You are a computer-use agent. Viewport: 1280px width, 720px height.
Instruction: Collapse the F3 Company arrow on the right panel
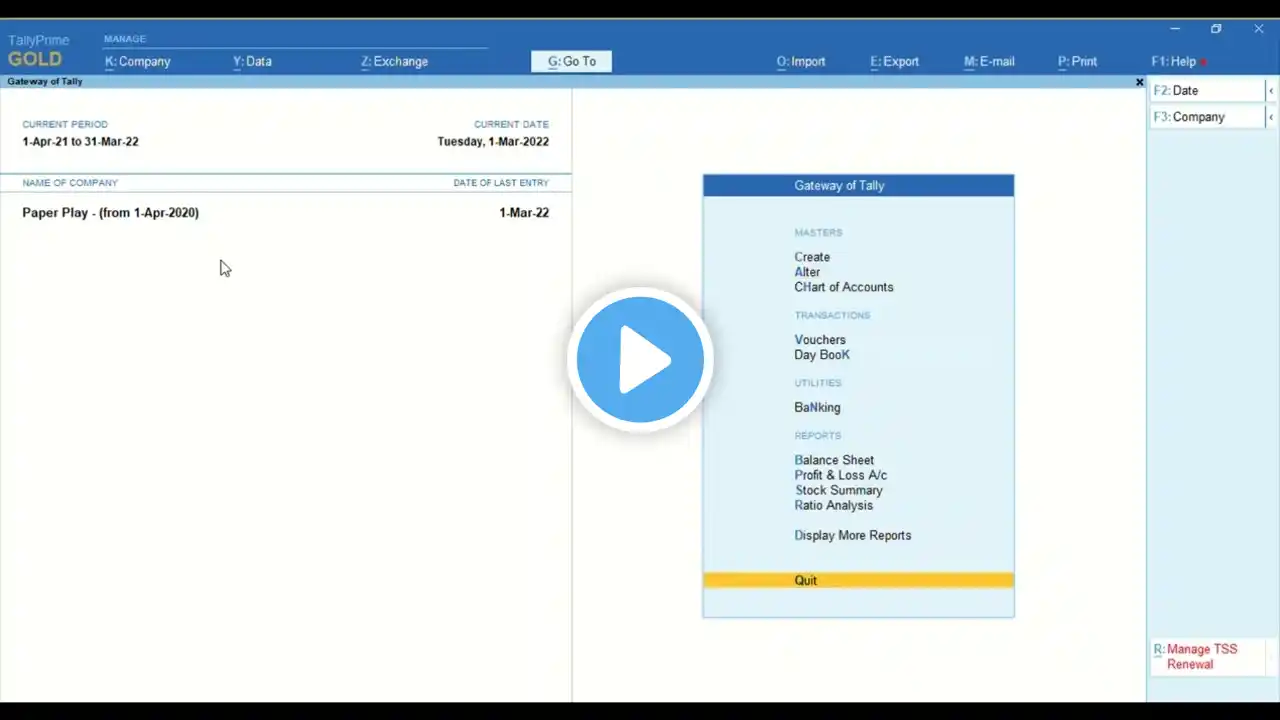pos(1271,117)
